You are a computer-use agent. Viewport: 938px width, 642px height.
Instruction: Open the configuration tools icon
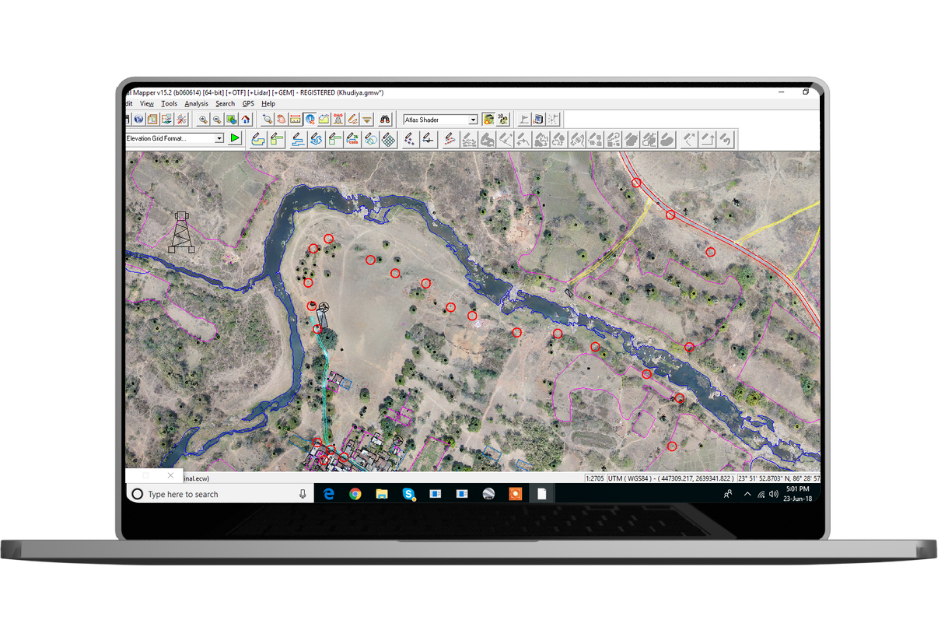tap(181, 120)
